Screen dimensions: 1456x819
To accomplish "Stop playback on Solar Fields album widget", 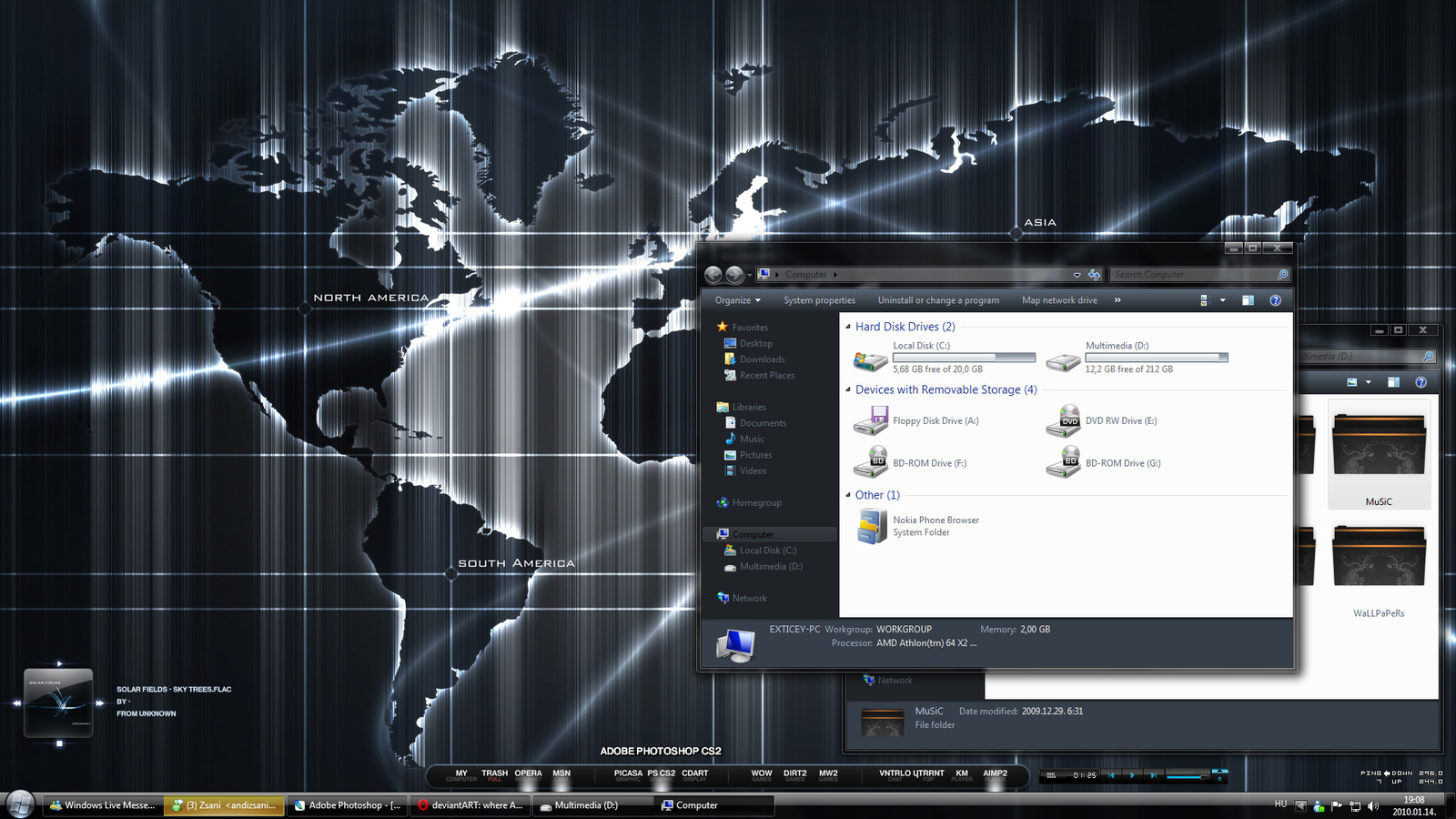I will point(59,743).
